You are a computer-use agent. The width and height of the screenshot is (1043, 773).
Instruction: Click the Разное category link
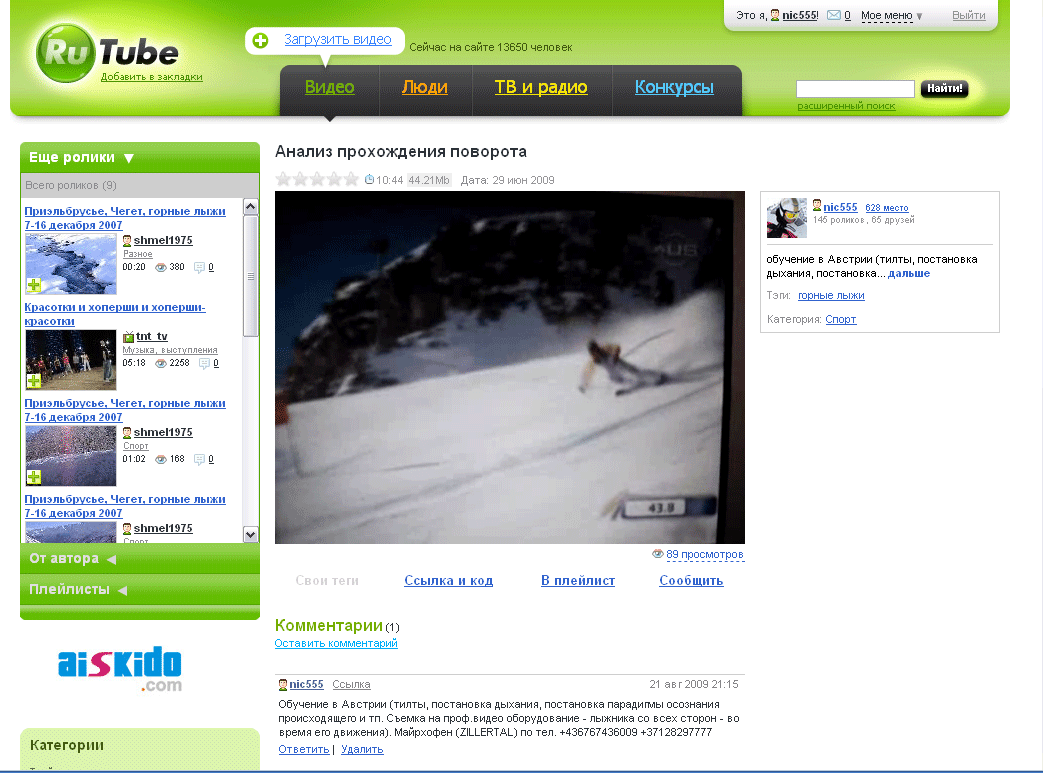(138, 254)
